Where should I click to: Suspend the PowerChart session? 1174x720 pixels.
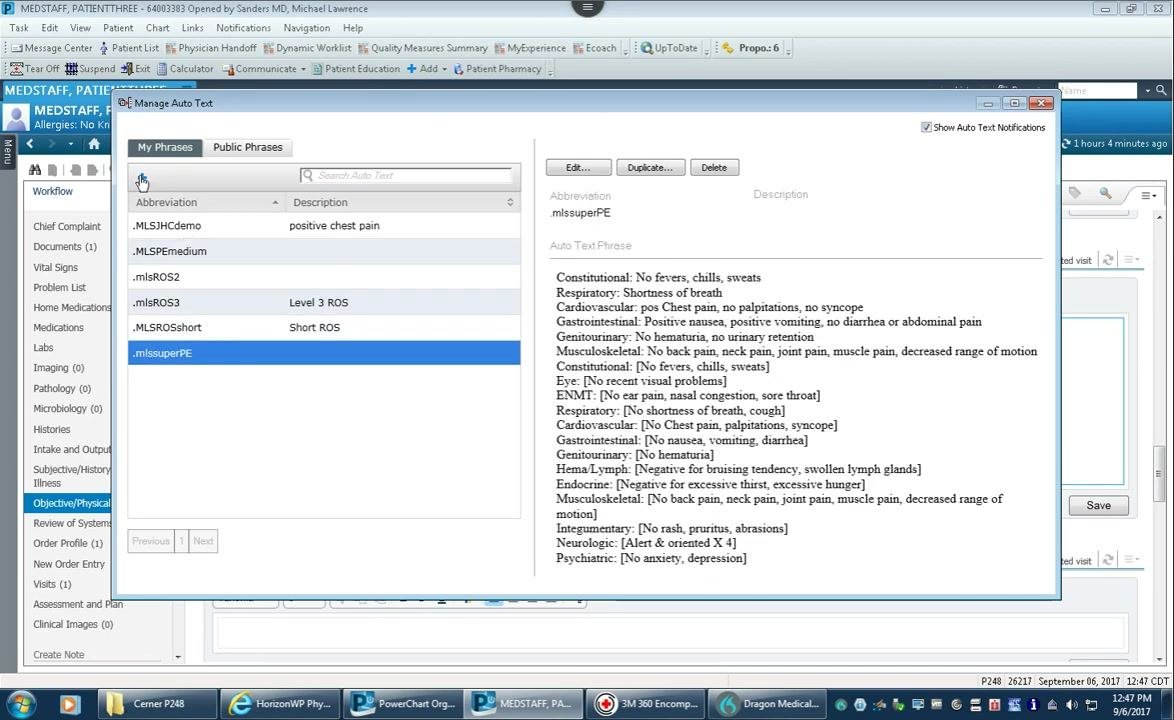90,69
